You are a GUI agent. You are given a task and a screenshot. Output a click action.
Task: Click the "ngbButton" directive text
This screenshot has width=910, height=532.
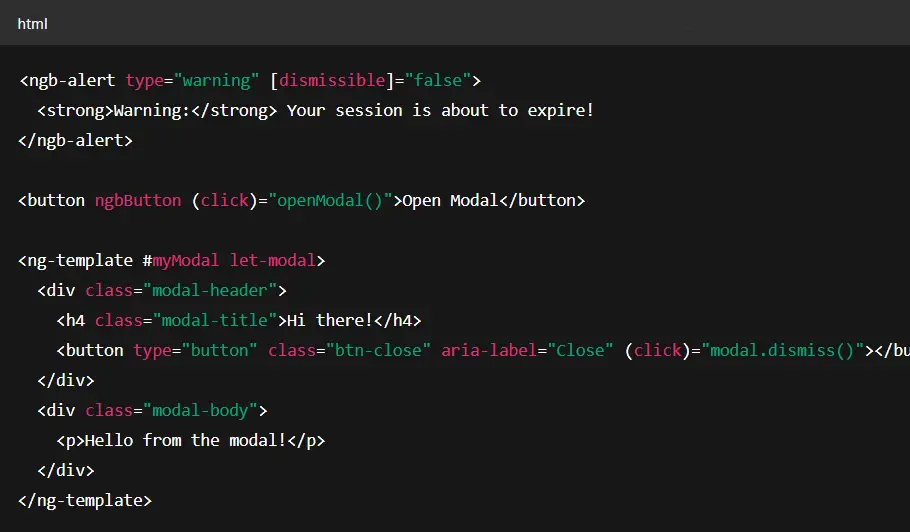pyautogui.click(x=138, y=200)
